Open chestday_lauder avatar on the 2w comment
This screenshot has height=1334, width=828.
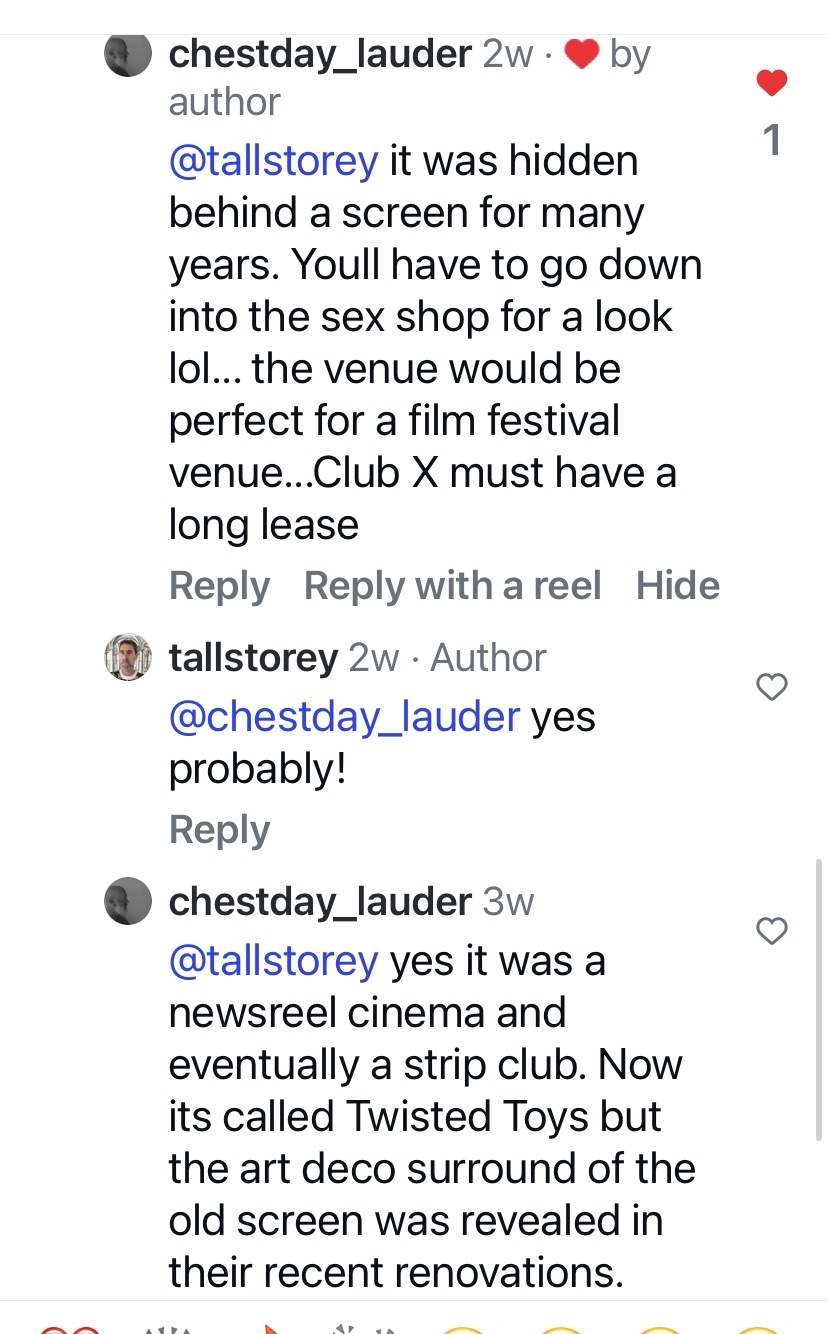pos(128,55)
